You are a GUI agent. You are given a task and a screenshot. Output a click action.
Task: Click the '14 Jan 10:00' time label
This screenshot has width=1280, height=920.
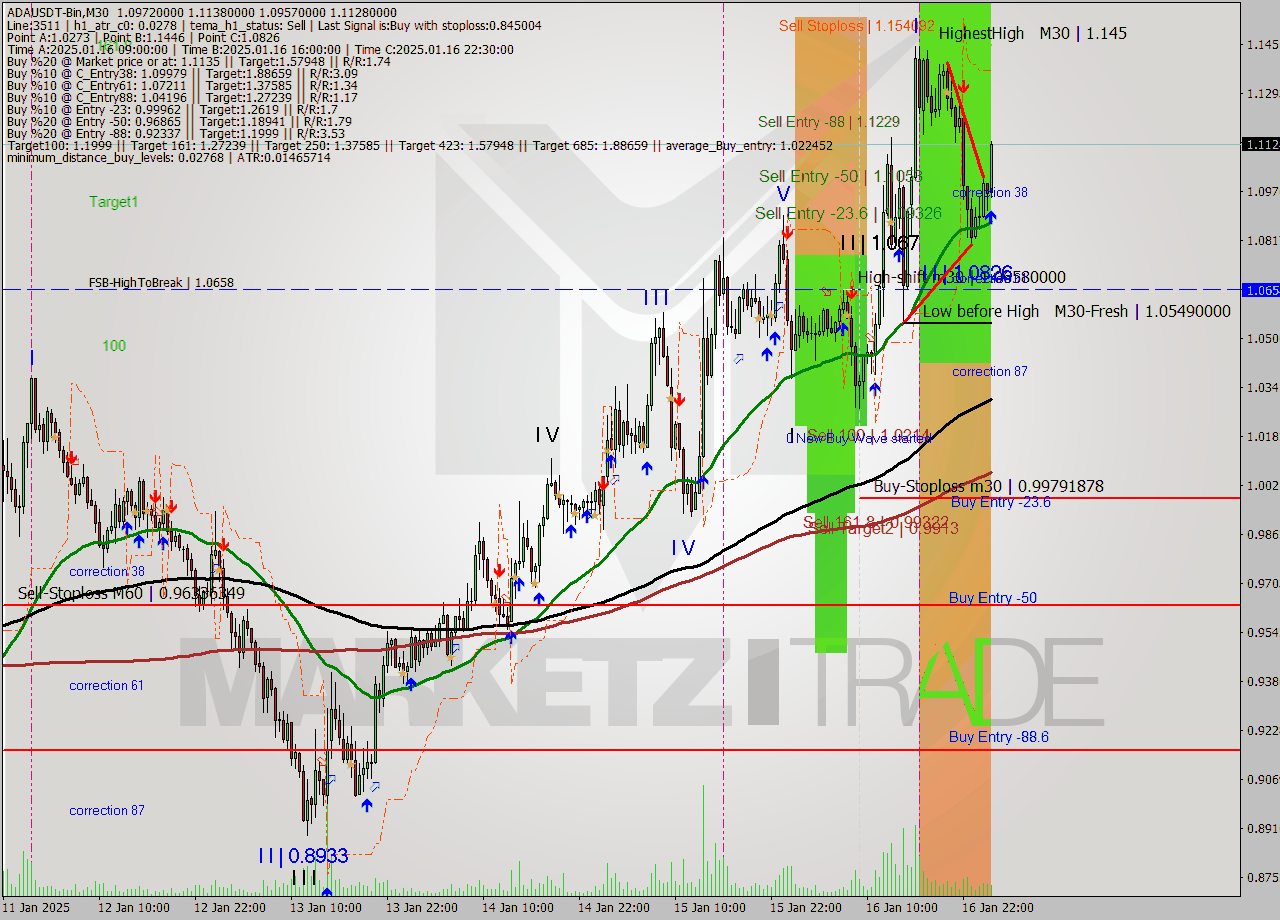coord(518,908)
